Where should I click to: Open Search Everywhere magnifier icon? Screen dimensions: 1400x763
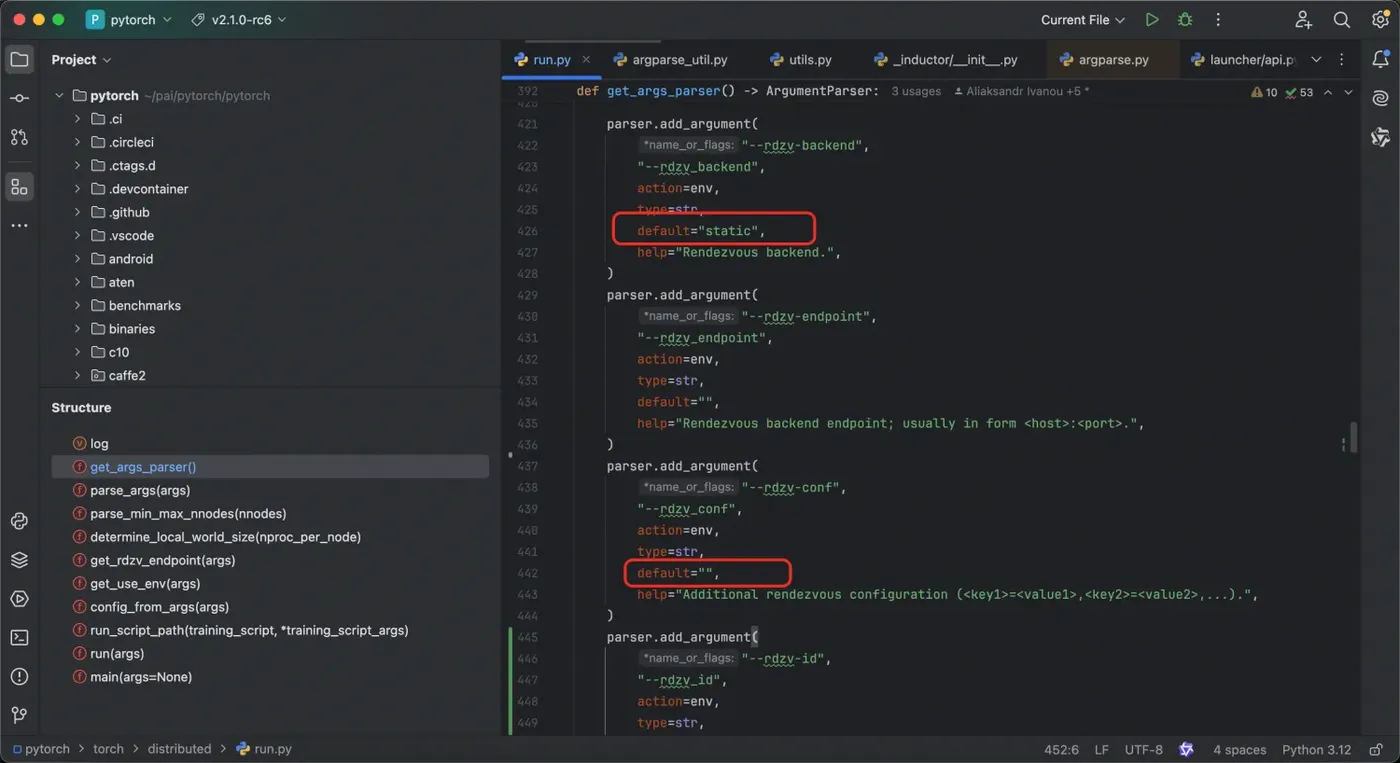1342,20
